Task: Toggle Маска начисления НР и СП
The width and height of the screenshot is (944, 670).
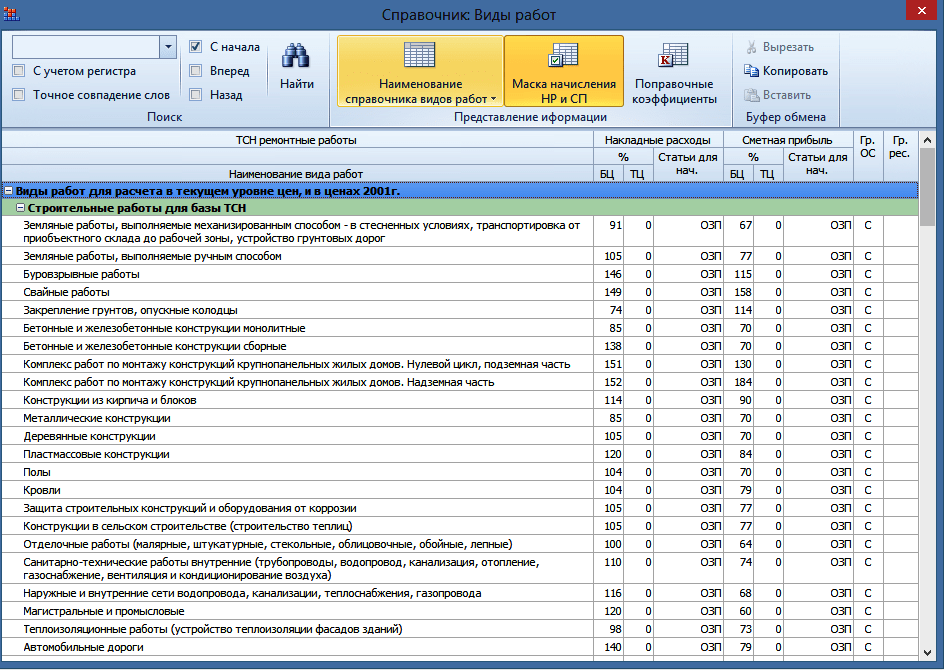Action: (x=564, y=71)
